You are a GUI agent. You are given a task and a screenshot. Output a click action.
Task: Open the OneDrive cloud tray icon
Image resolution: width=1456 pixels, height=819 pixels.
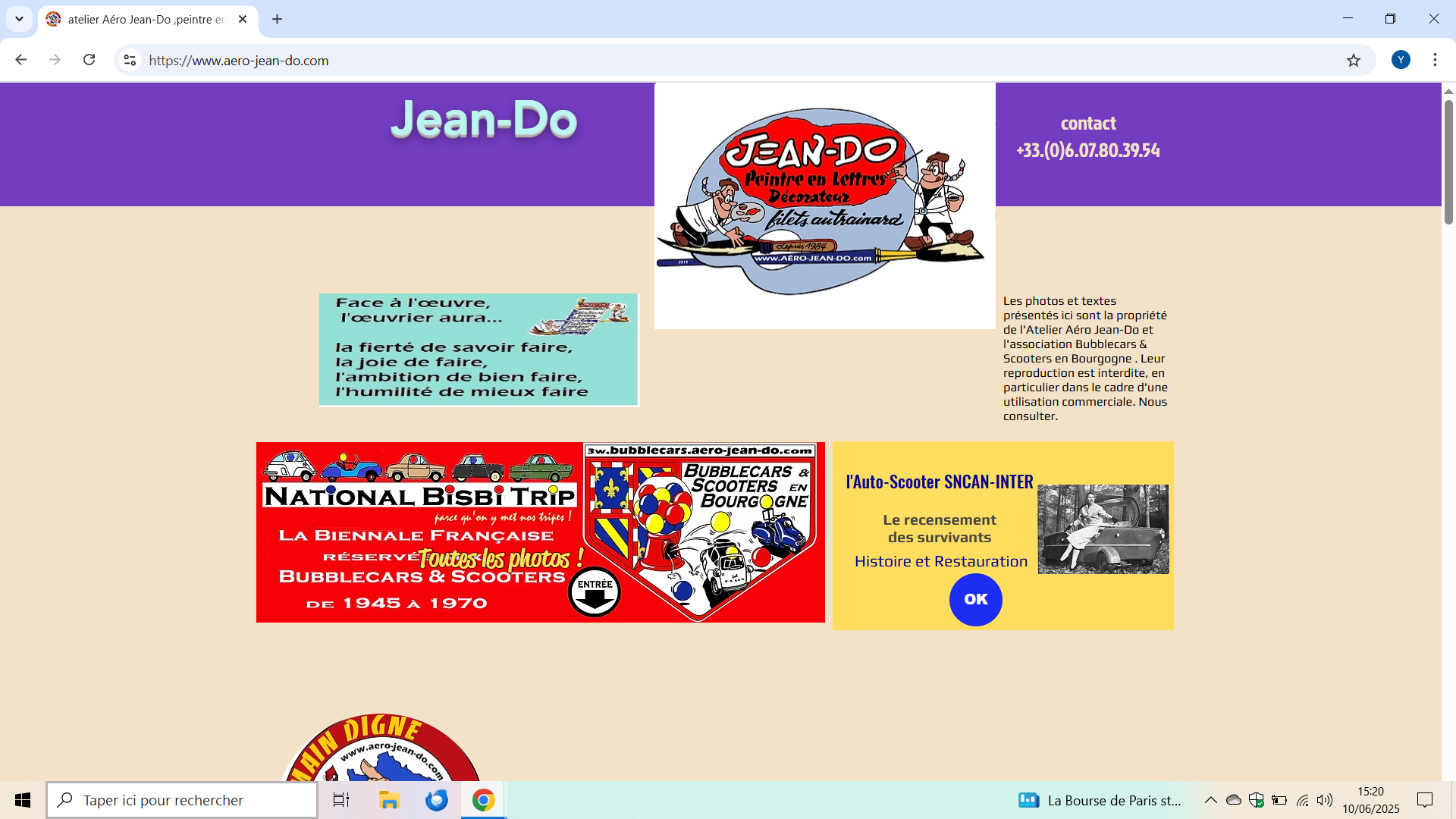point(1234,800)
